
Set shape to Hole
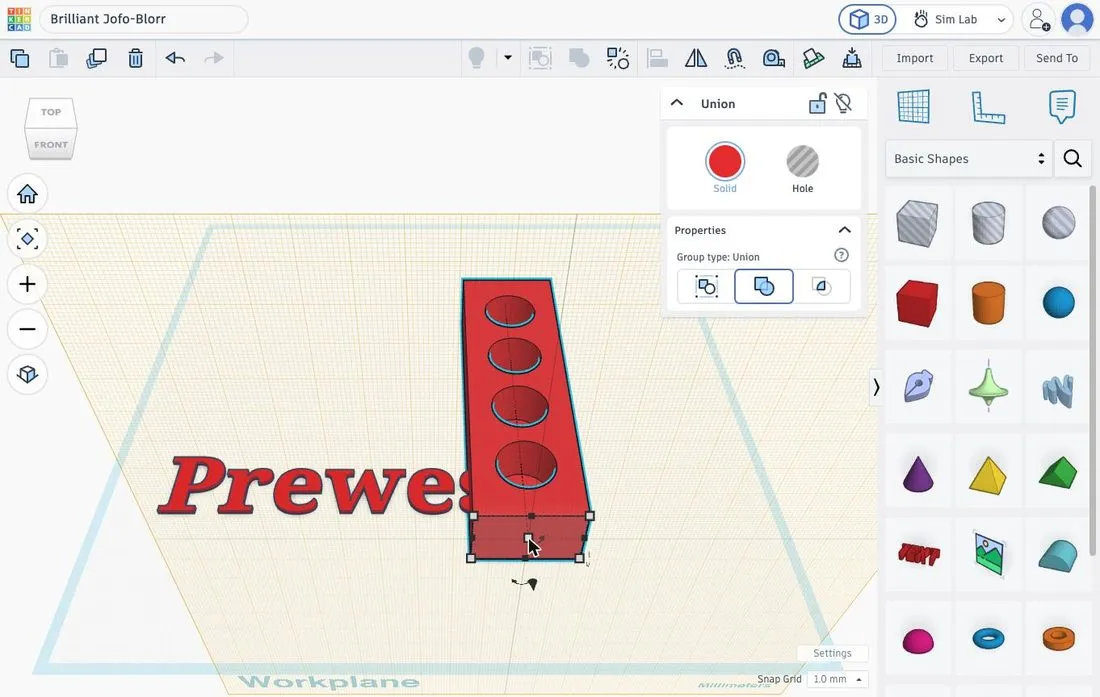(x=802, y=169)
